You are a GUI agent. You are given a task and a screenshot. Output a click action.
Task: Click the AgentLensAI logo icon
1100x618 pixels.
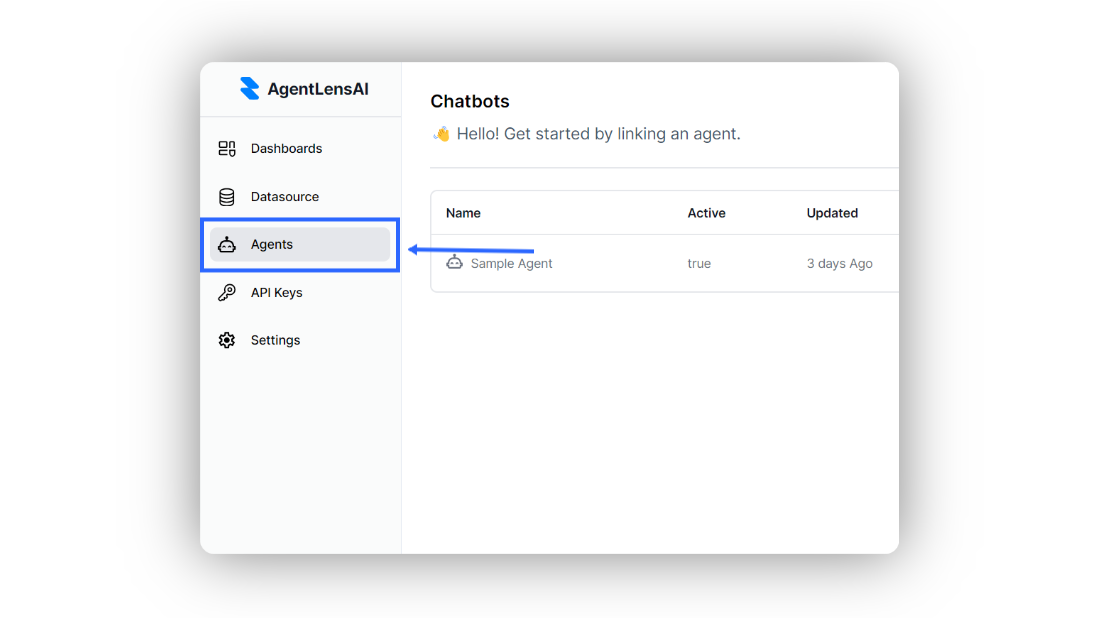click(249, 89)
